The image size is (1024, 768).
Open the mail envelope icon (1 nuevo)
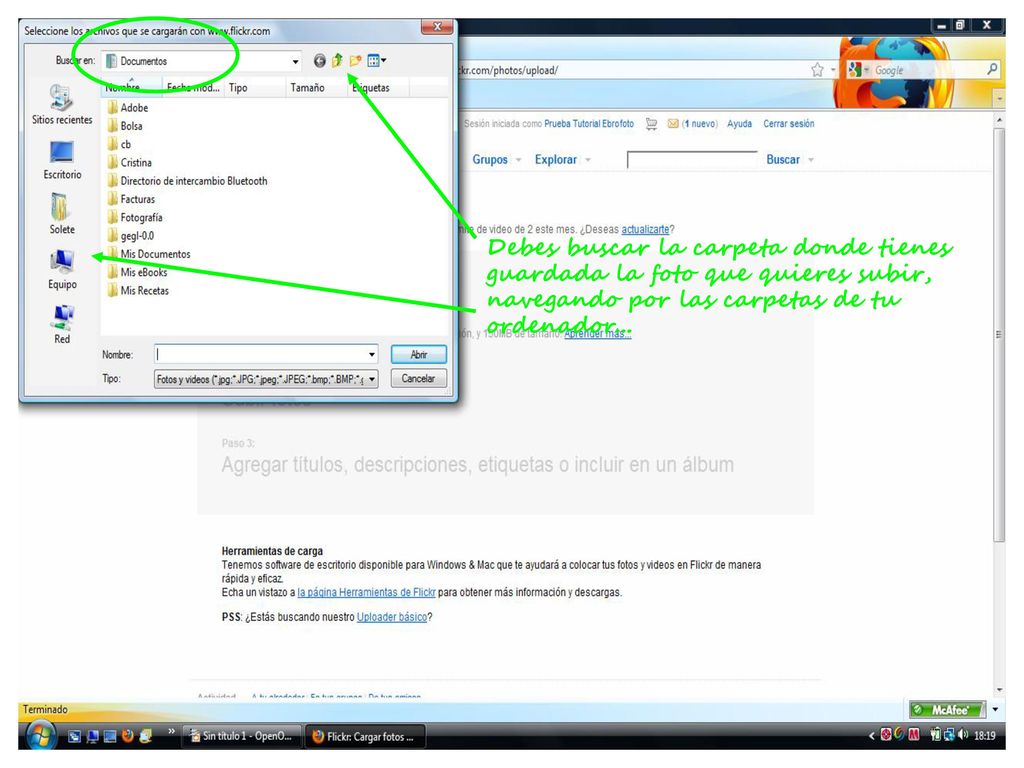coord(673,123)
